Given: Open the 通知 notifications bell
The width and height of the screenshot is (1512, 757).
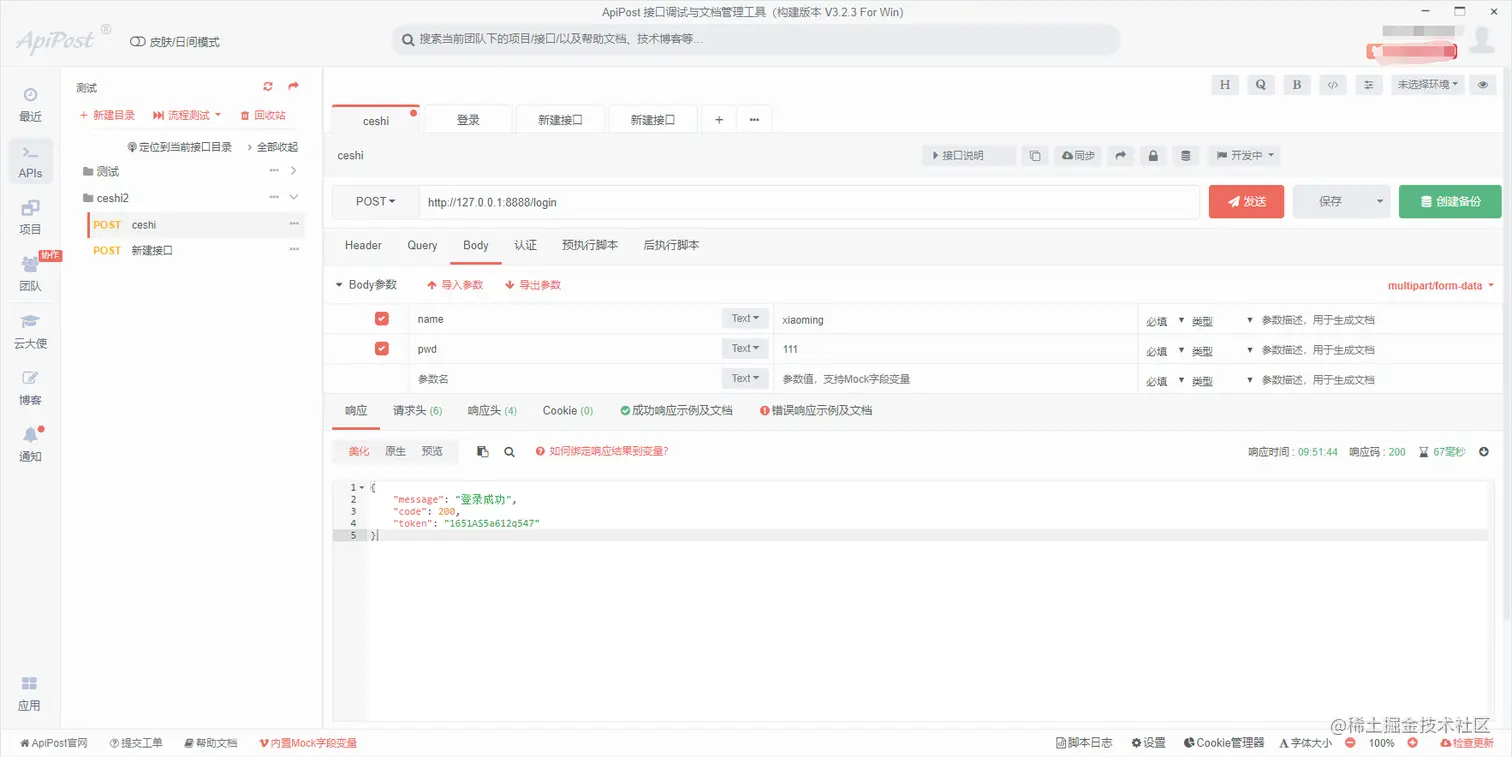Looking at the screenshot, I should click(30, 444).
